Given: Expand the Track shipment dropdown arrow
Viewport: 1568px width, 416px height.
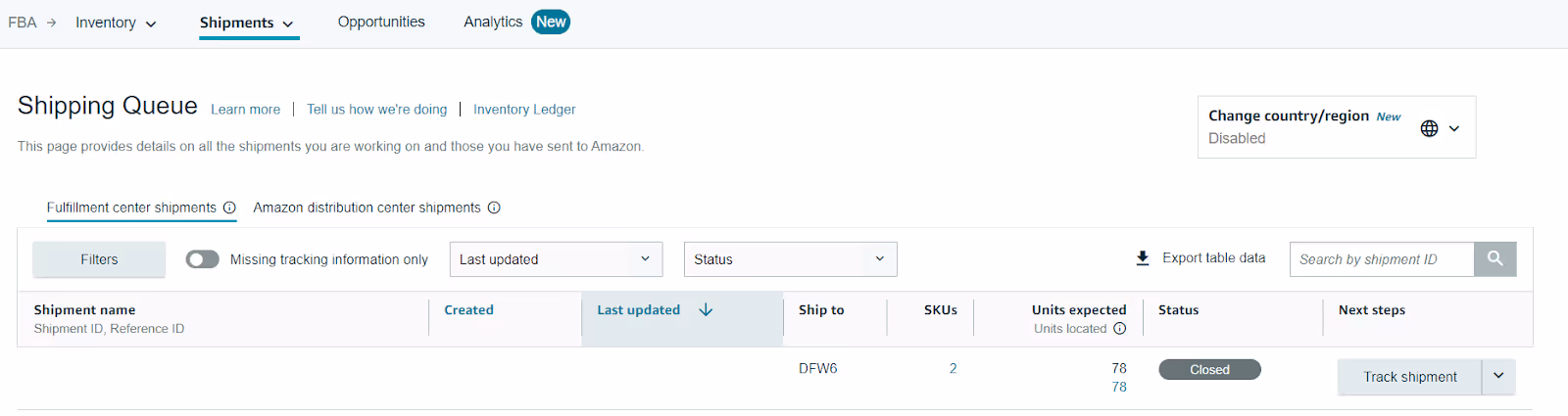Looking at the screenshot, I should coord(1498,377).
